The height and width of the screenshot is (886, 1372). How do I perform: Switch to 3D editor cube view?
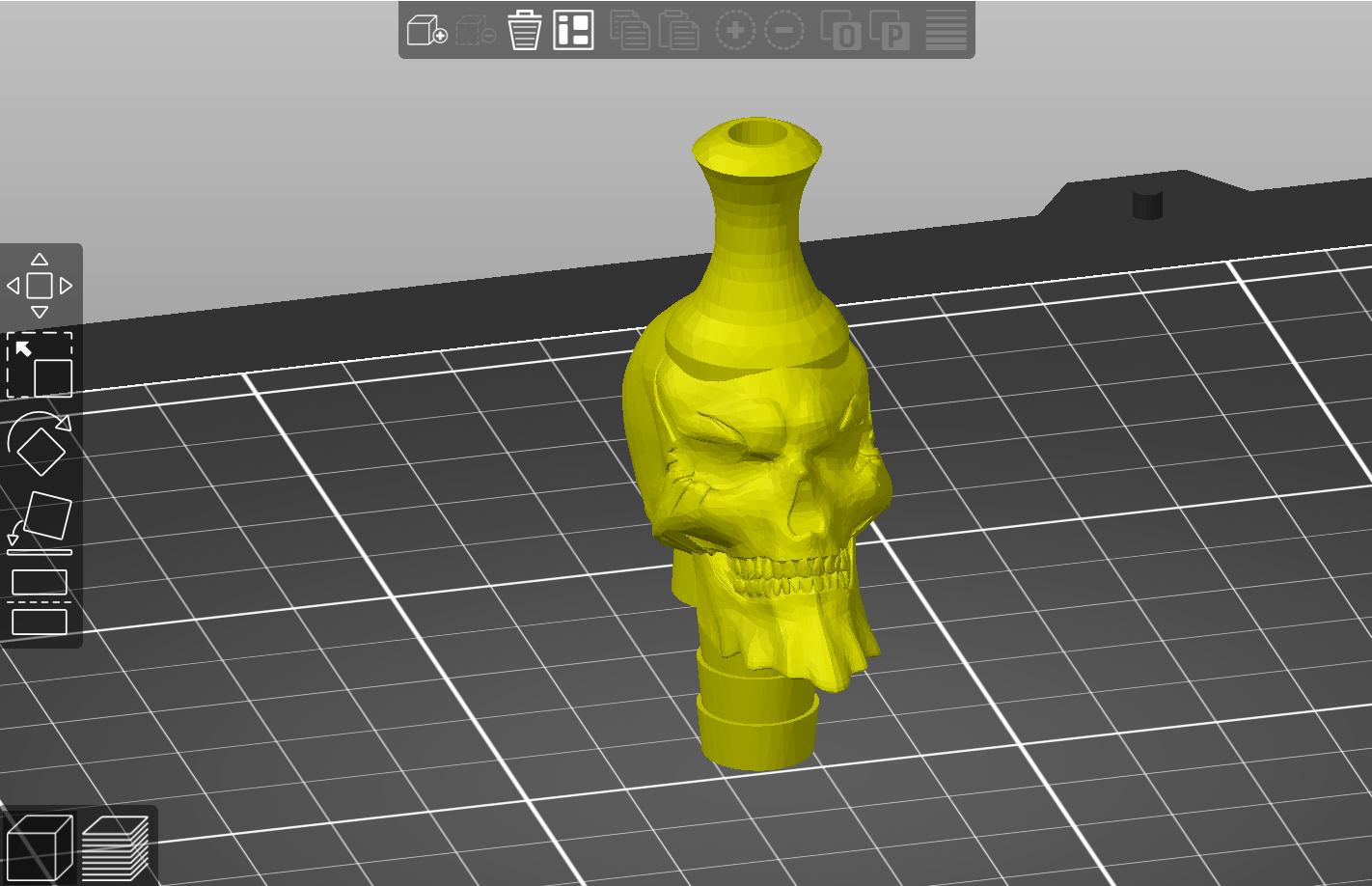coord(40,847)
